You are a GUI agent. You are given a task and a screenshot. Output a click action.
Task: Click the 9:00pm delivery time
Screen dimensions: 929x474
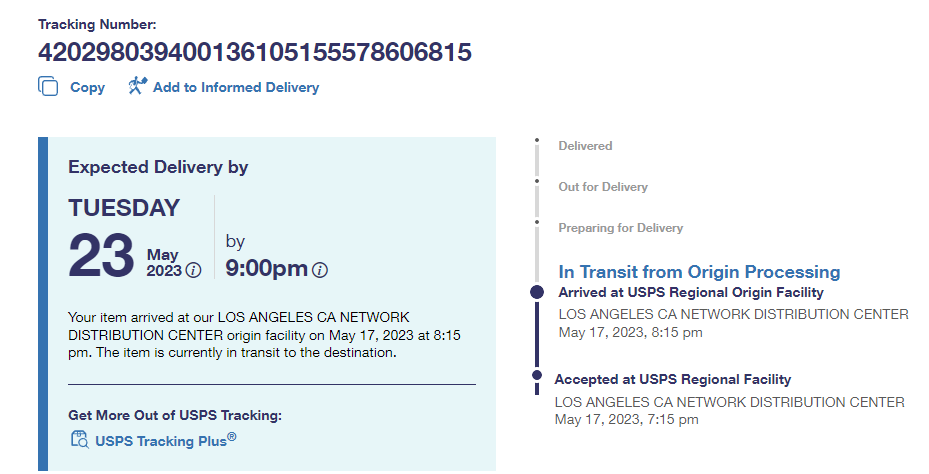click(266, 269)
